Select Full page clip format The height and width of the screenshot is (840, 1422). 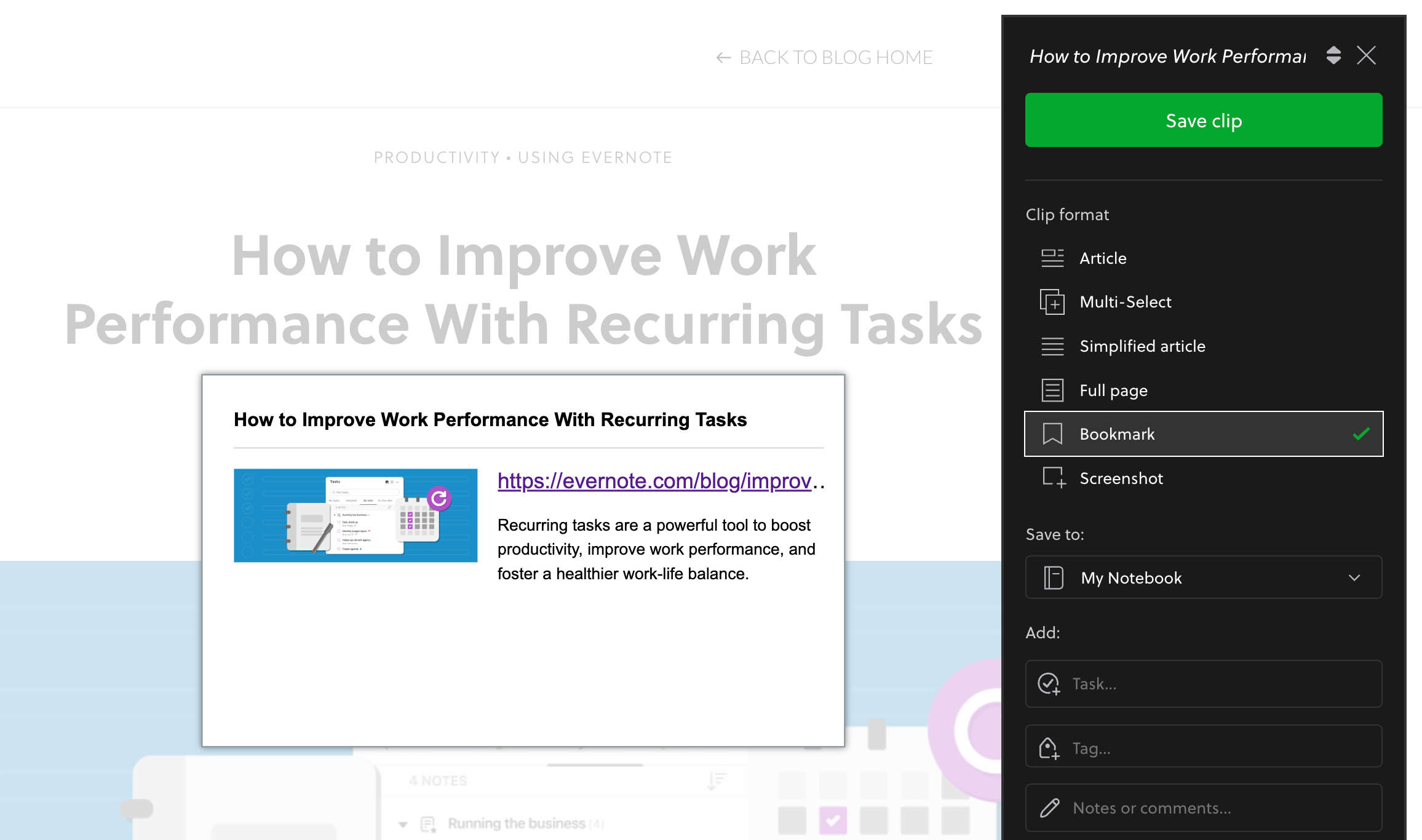coord(1204,390)
